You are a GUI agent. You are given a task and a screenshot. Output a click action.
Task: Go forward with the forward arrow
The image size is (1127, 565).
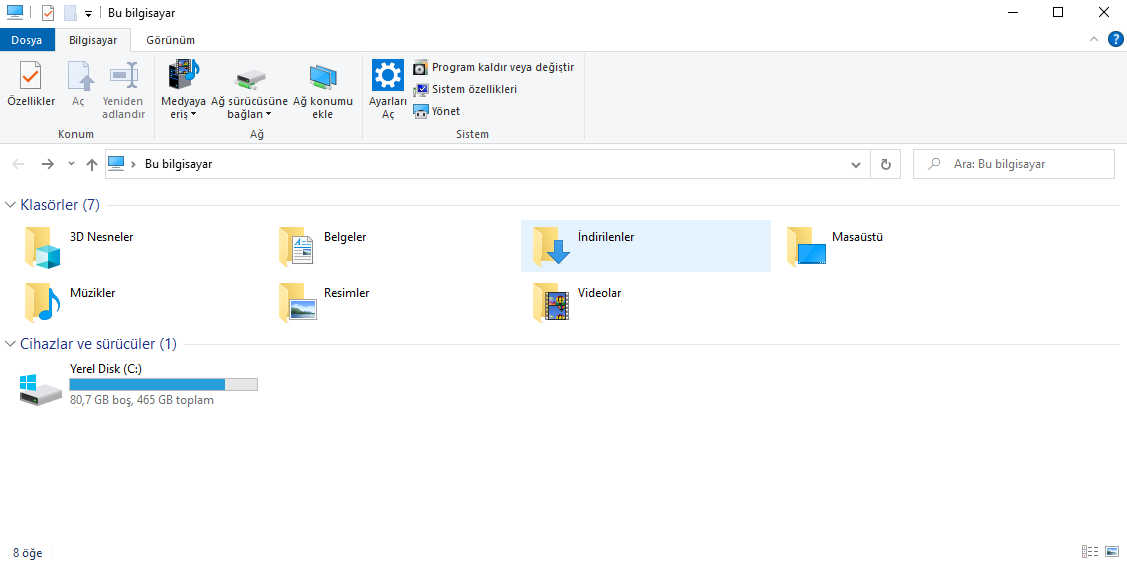[47, 164]
